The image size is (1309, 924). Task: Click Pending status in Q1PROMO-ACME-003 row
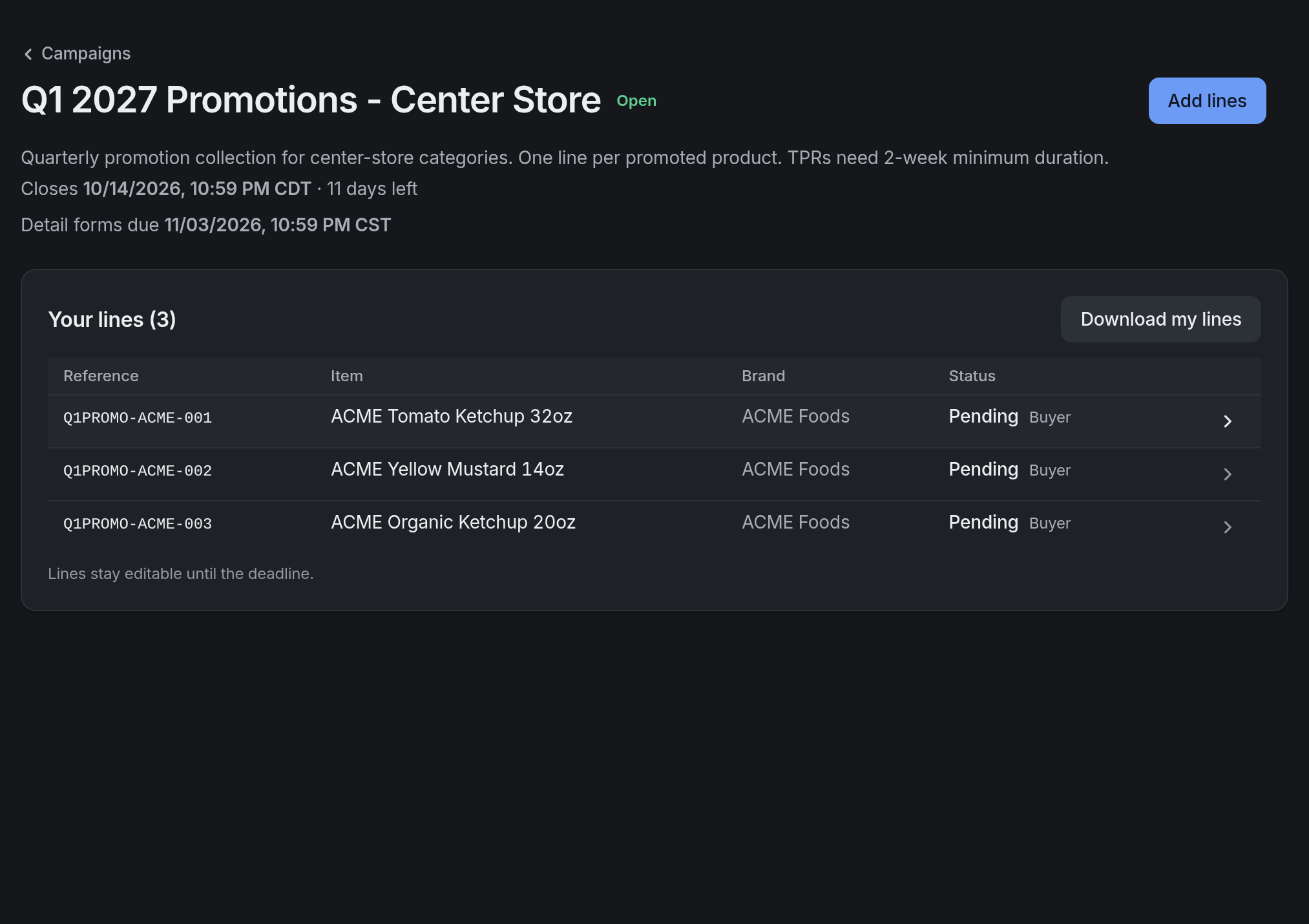[x=983, y=522]
